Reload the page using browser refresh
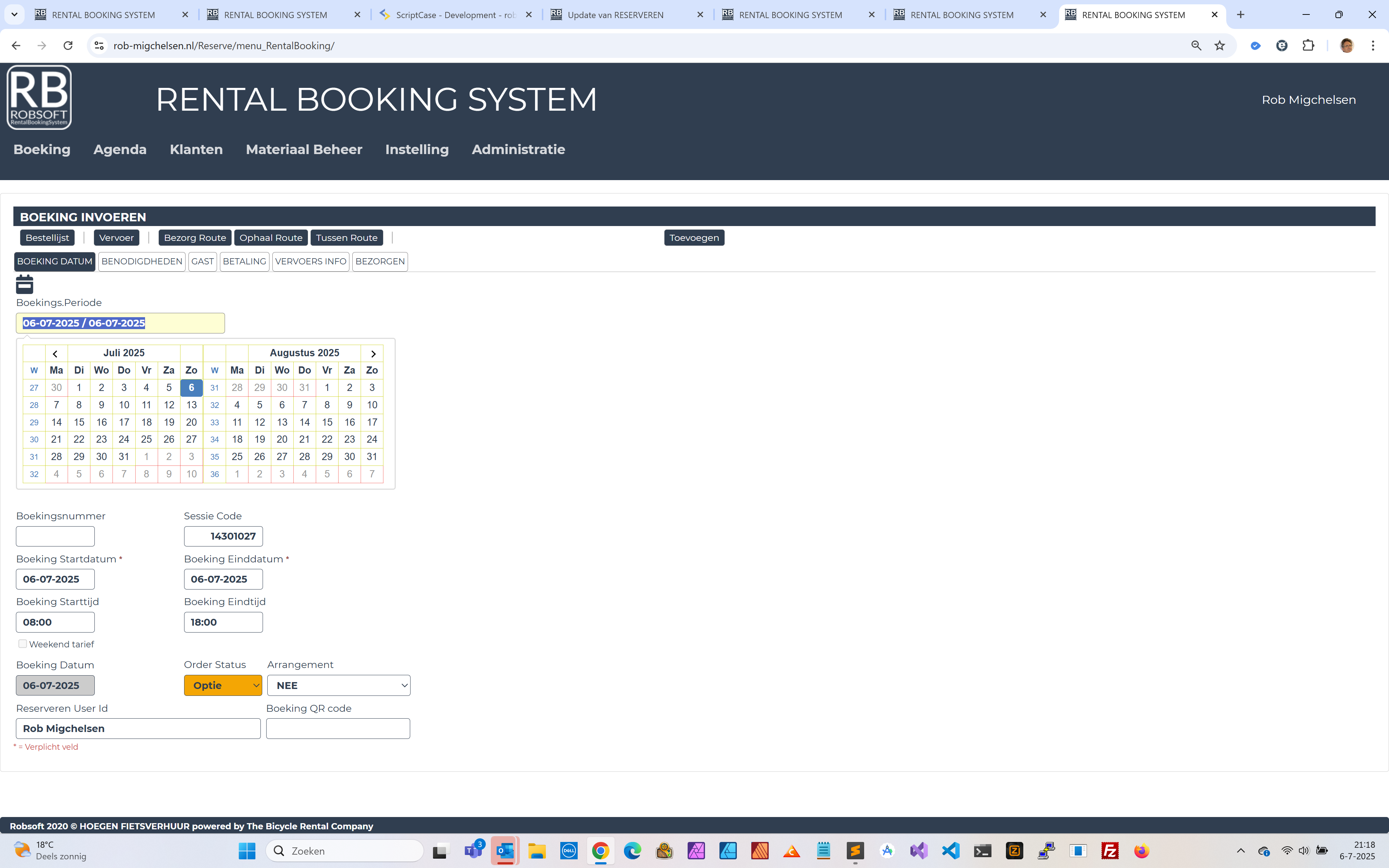1389x868 pixels. point(68,45)
